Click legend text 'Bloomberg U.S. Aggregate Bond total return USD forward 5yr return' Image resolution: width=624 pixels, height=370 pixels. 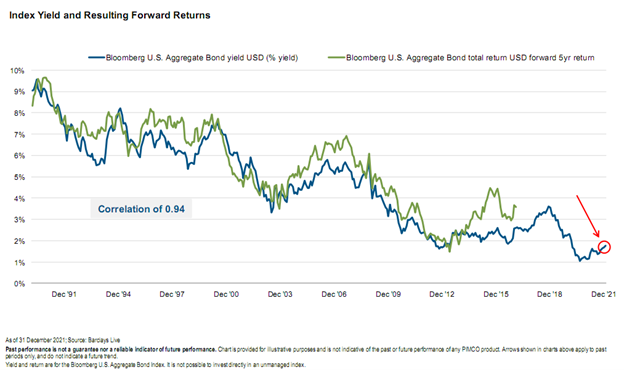pyautogui.click(x=470, y=58)
